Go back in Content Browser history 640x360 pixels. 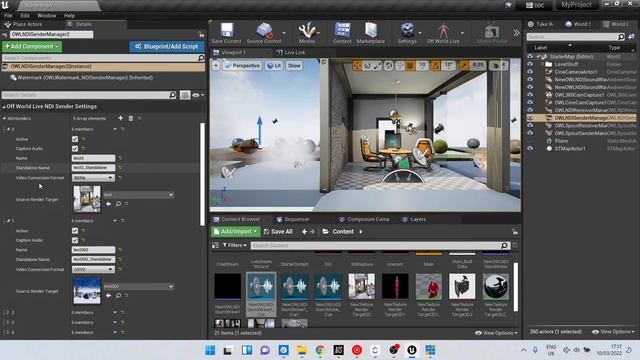304,231
